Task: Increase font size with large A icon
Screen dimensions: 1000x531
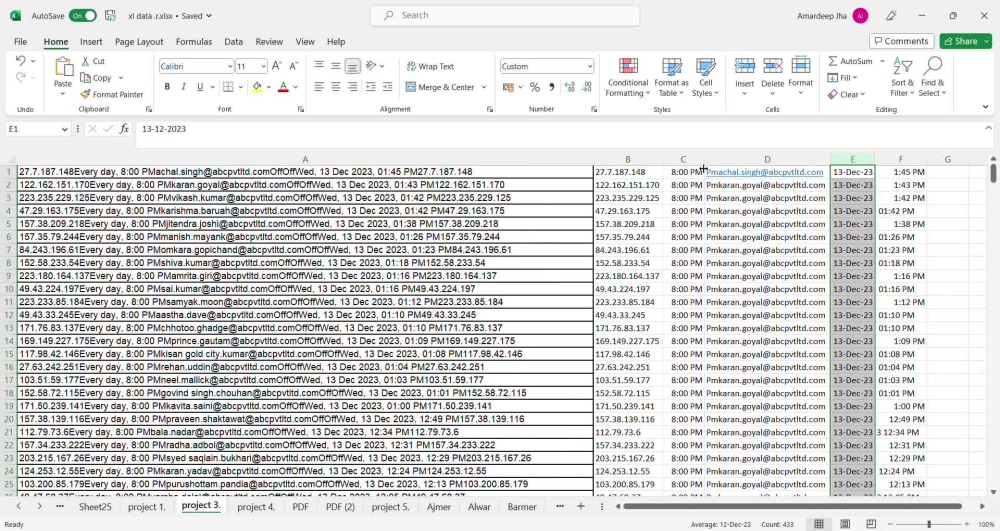Action: point(277,66)
